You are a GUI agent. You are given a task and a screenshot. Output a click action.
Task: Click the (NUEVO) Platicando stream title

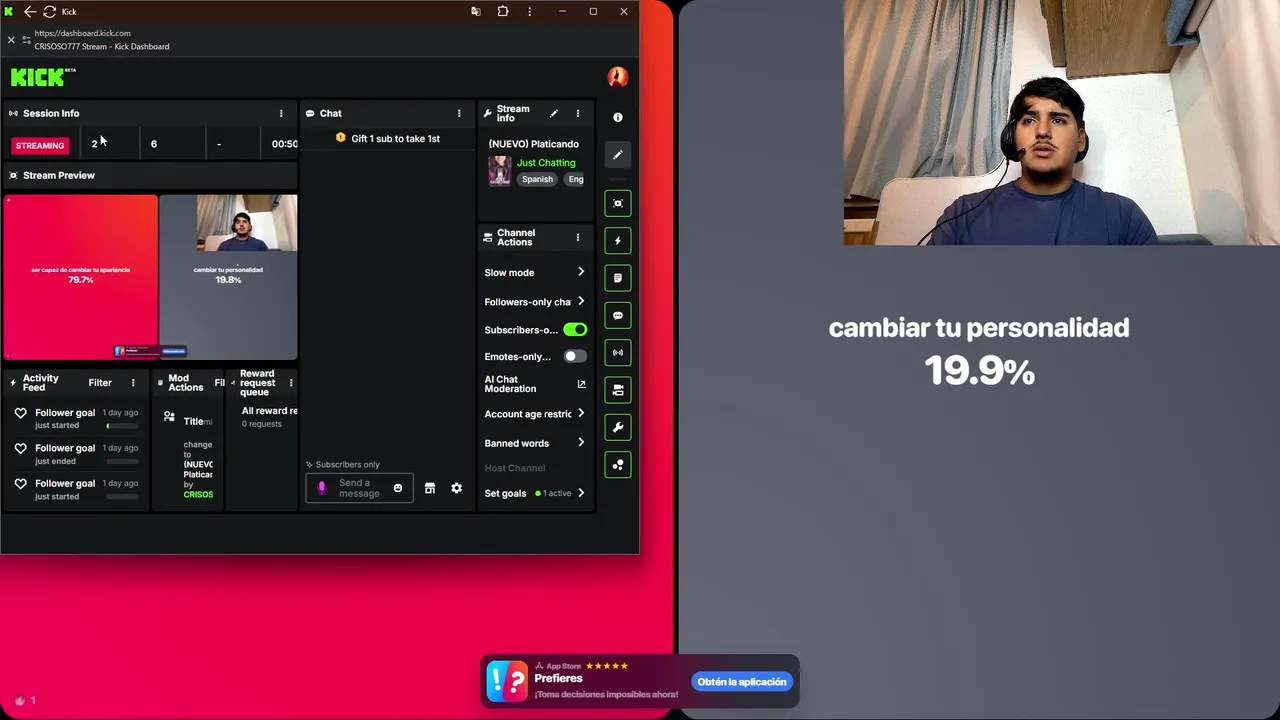[x=534, y=144]
